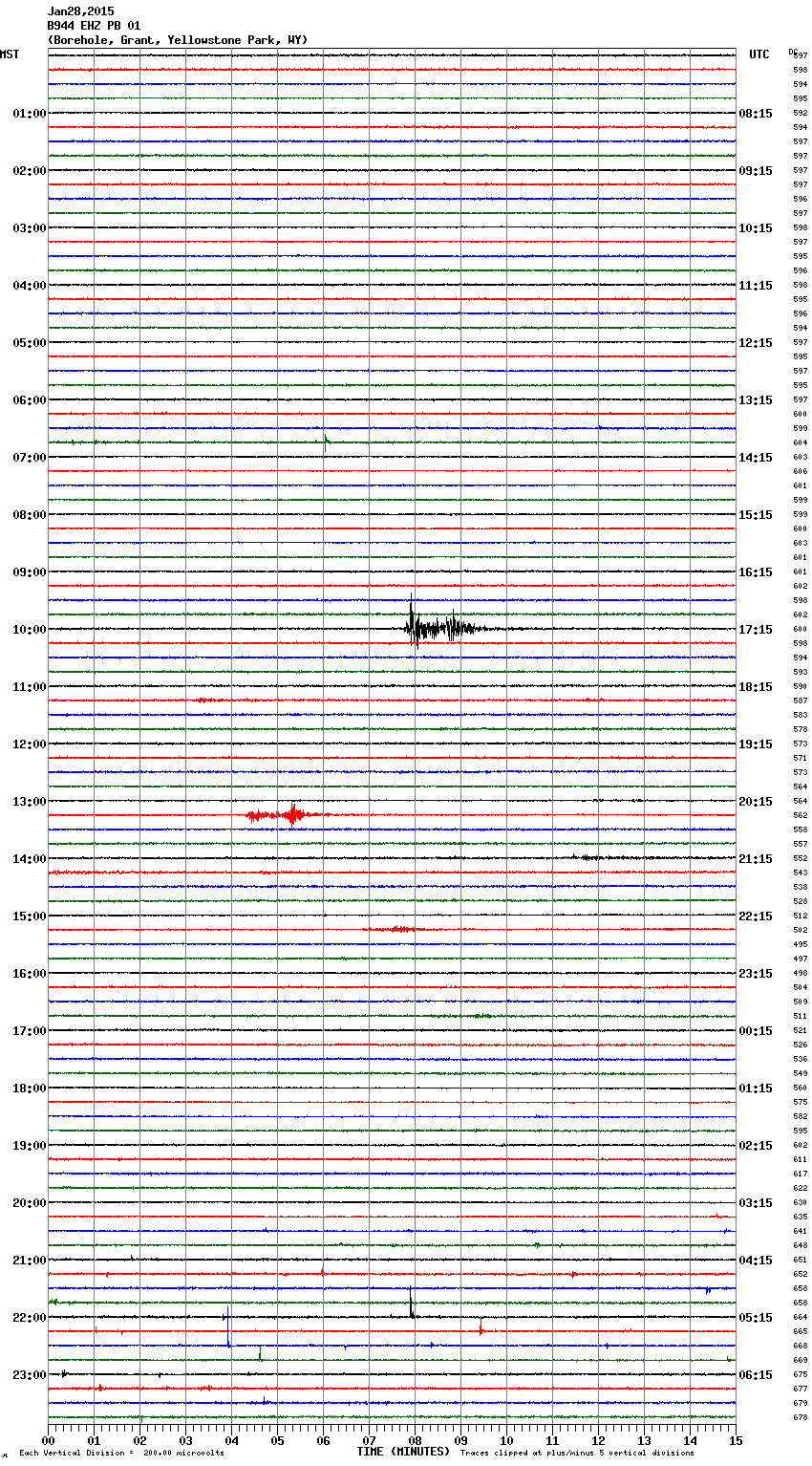Click the red spike near minute 9.5 below 22:00
Screen dimensions: 812x1466
click(x=481, y=1328)
